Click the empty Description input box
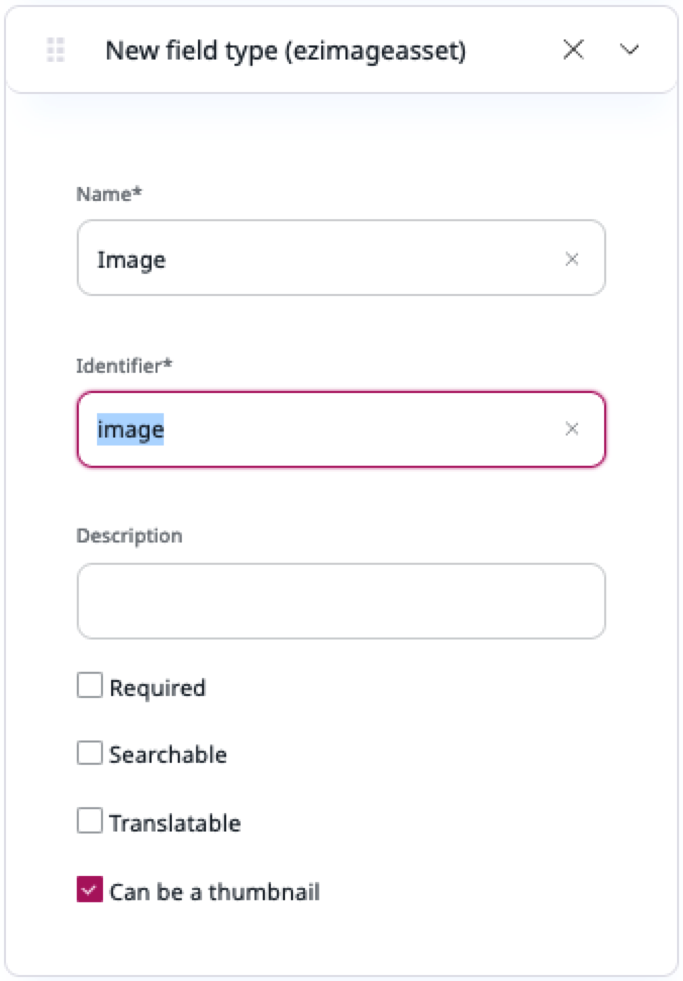The height and width of the screenshot is (981, 683). click(x=341, y=601)
